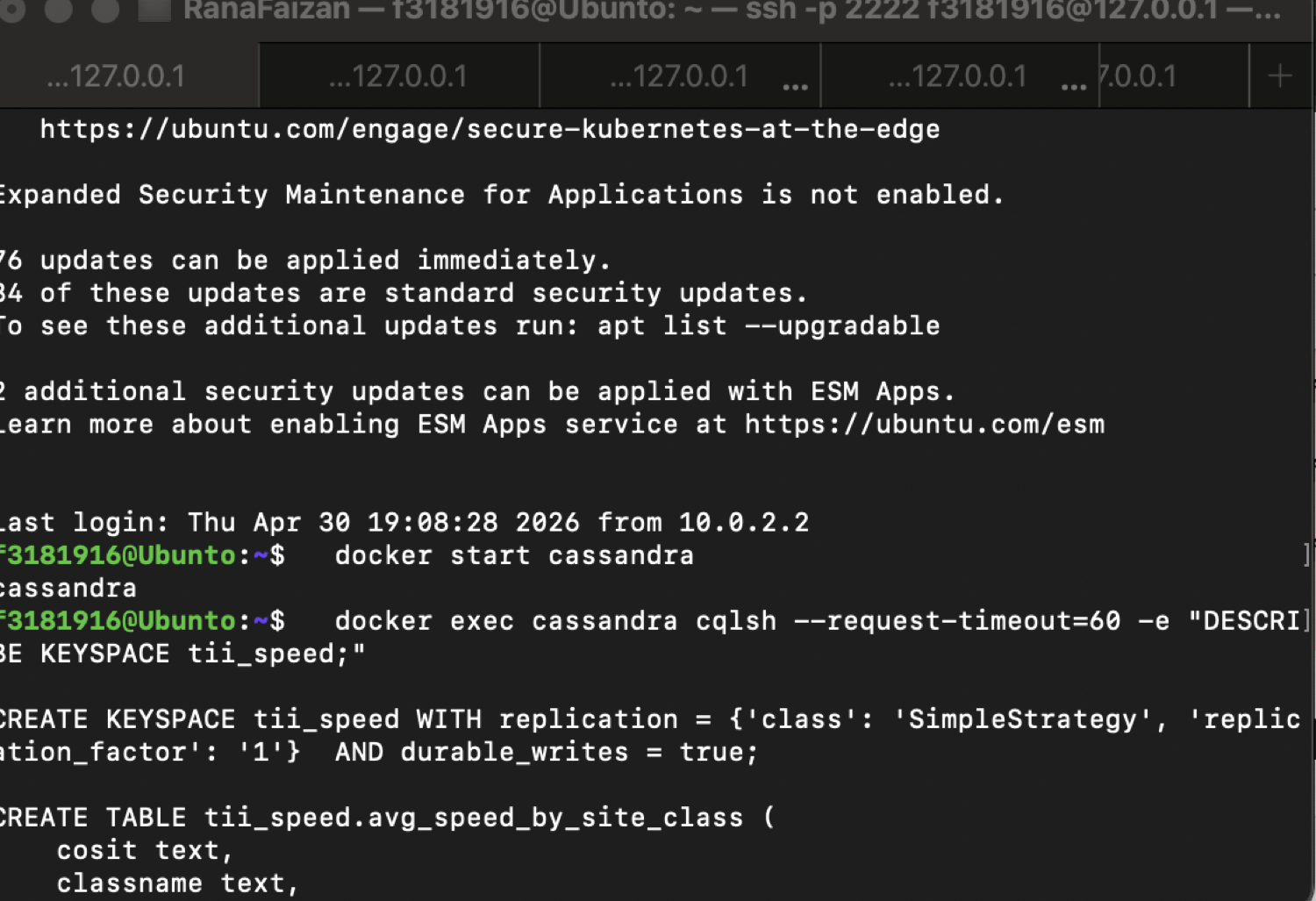Click 'additional security updates can be applied' line

click(x=476, y=391)
